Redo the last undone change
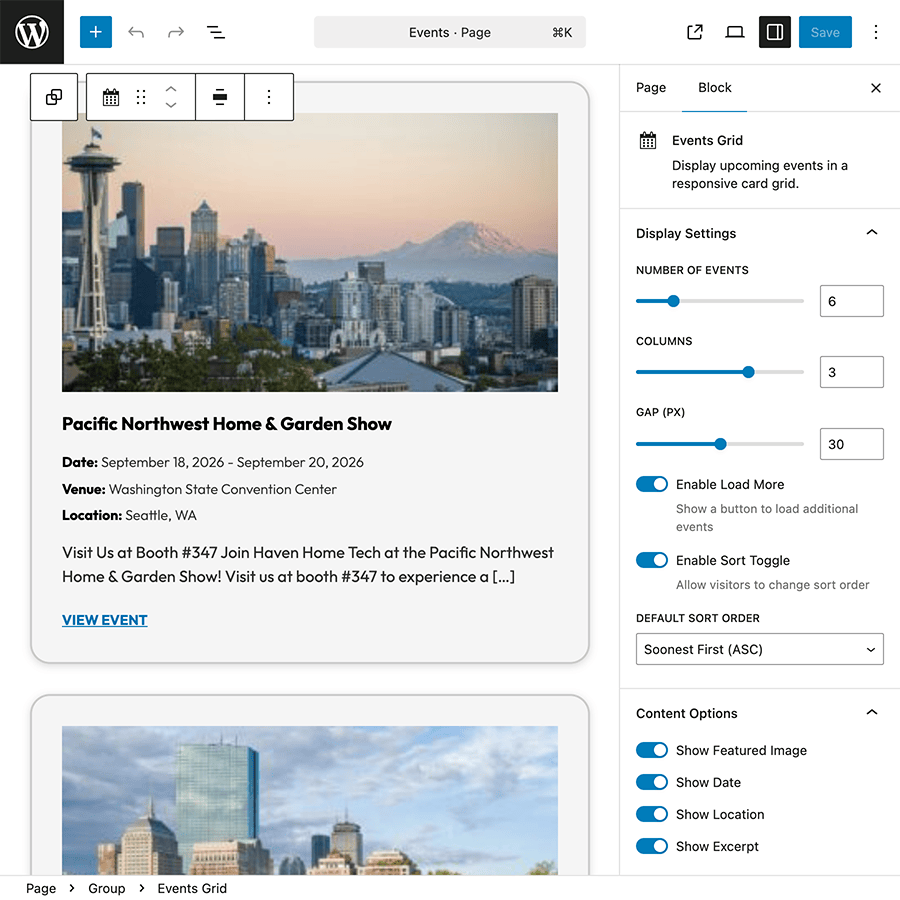The height and width of the screenshot is (900, 900). click(x=176, y=32)
